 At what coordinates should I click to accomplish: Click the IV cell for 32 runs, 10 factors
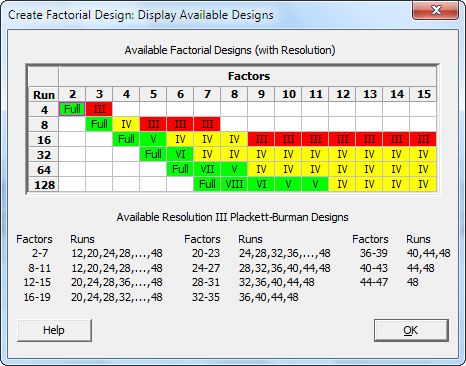tap(288, 154)
